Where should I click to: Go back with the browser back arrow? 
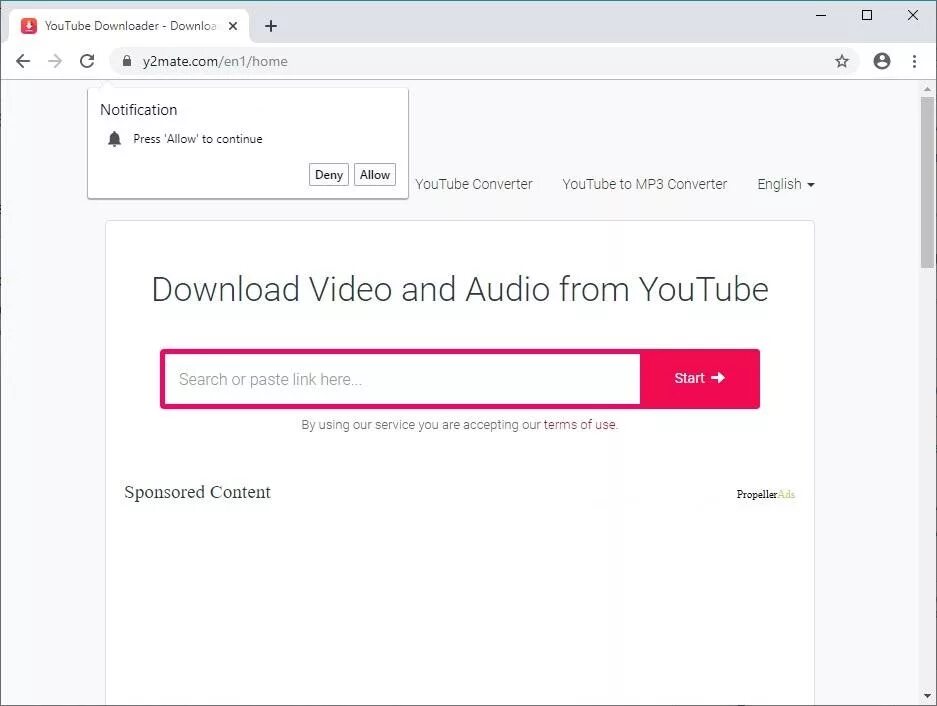(x=23, y=61)
